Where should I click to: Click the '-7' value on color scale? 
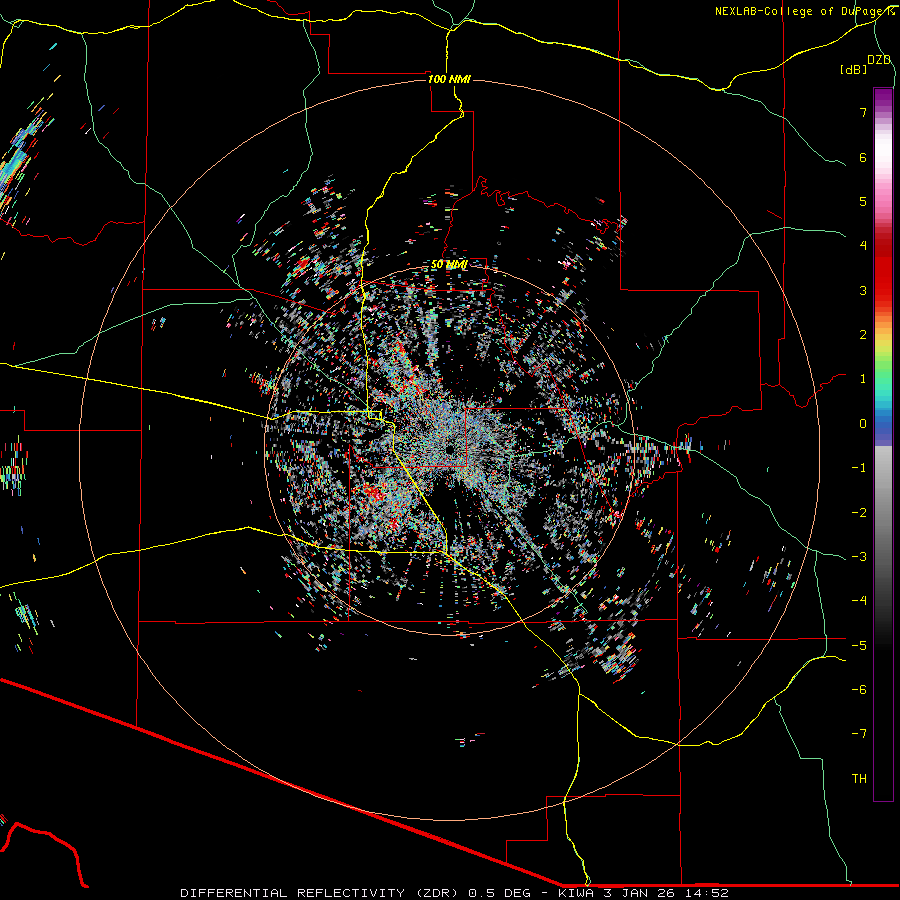pos(859,734)
